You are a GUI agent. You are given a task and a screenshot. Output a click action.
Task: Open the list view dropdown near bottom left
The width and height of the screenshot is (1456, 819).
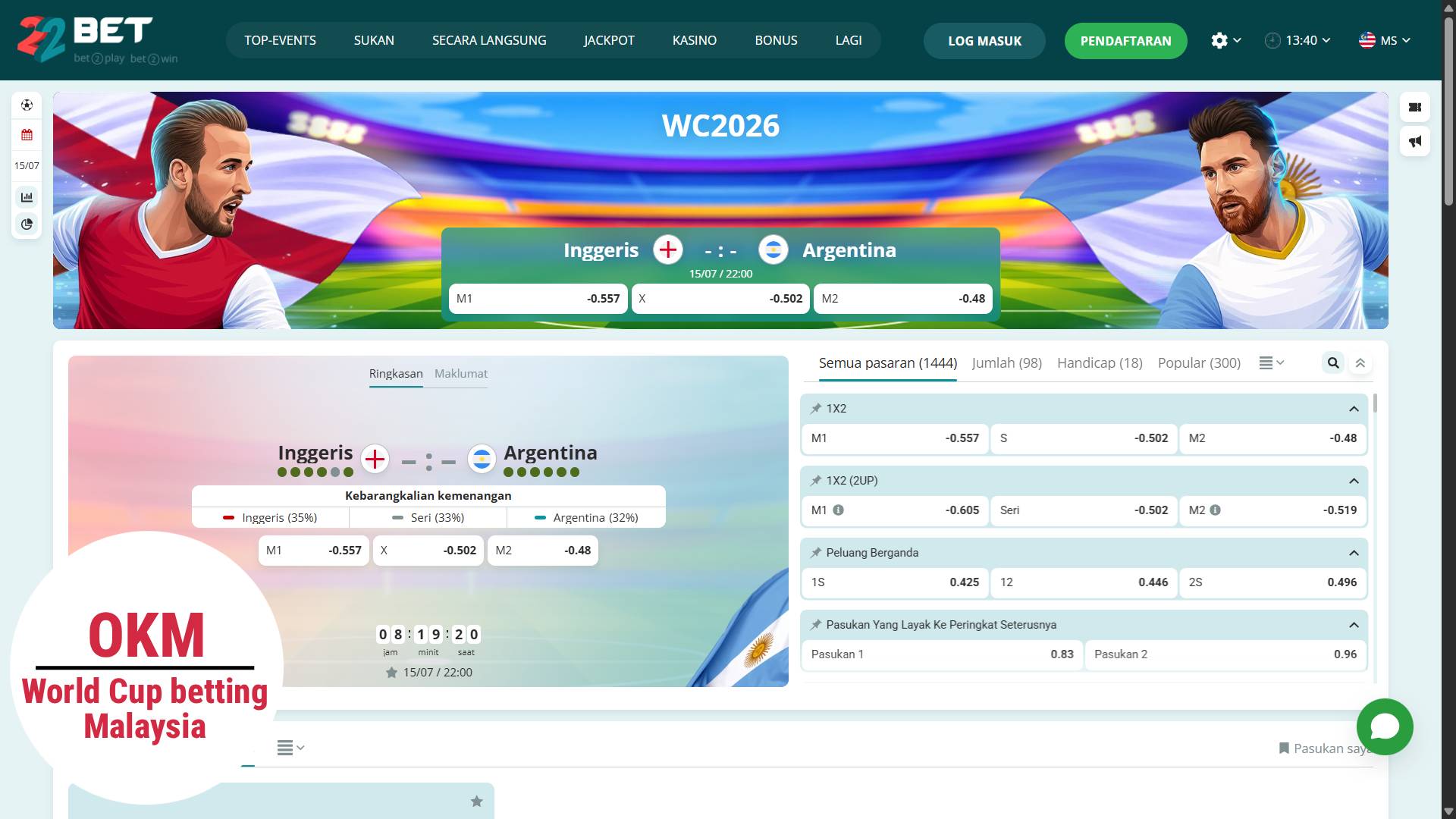(x=290, y=748)
